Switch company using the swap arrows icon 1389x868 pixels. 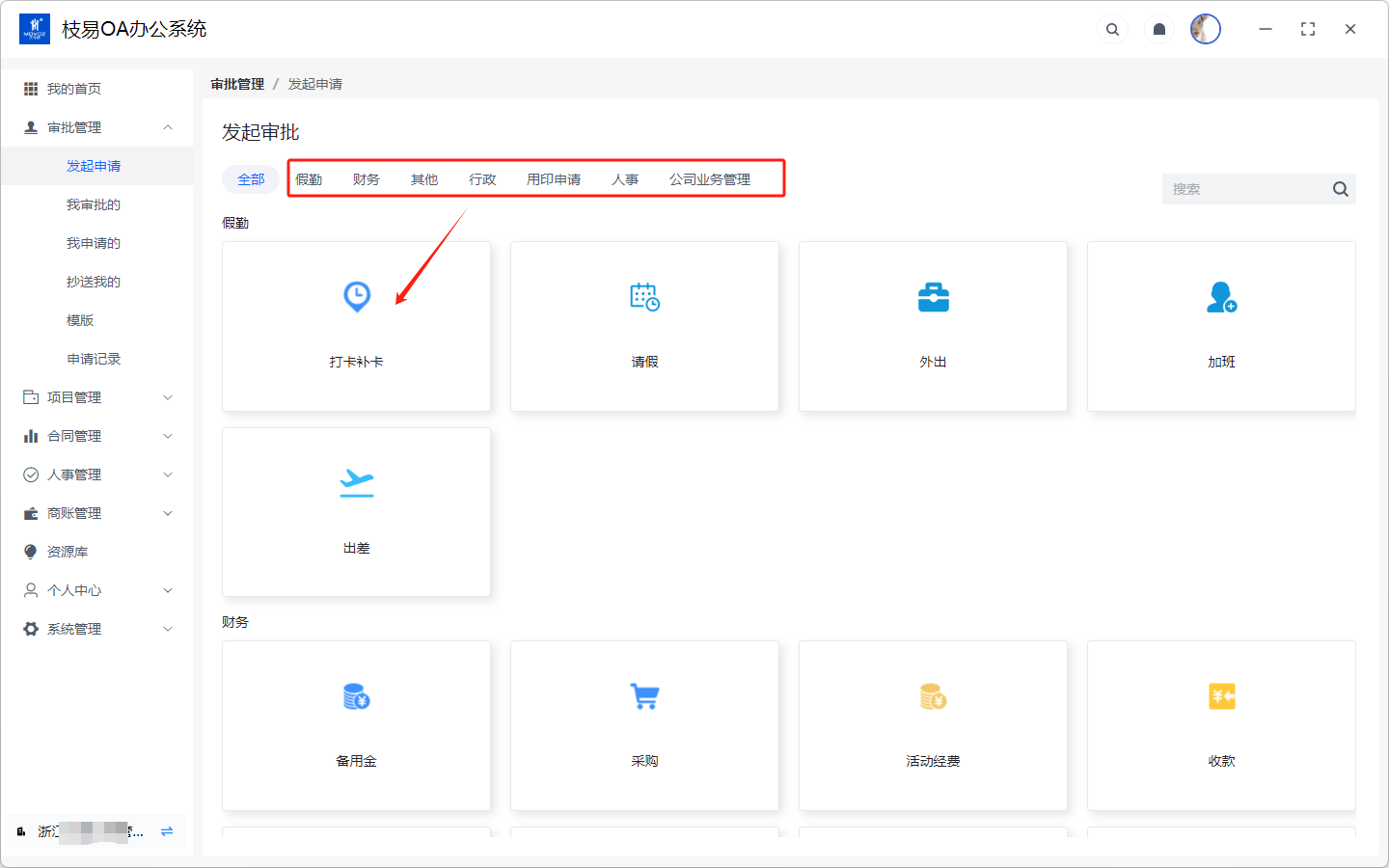pyautogui.click(x=167, y=831)
